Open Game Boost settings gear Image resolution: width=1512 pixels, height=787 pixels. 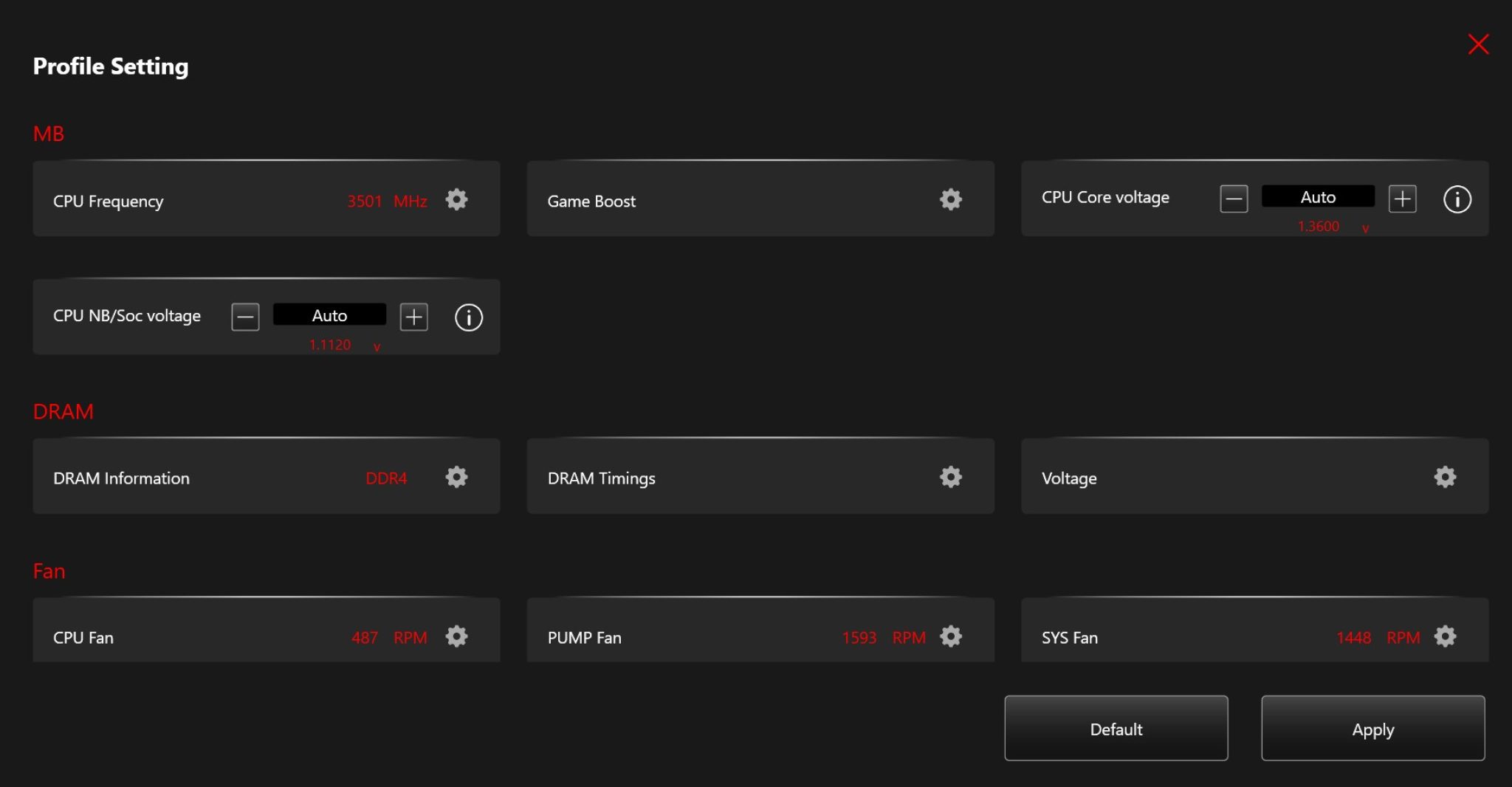(950, 199)
